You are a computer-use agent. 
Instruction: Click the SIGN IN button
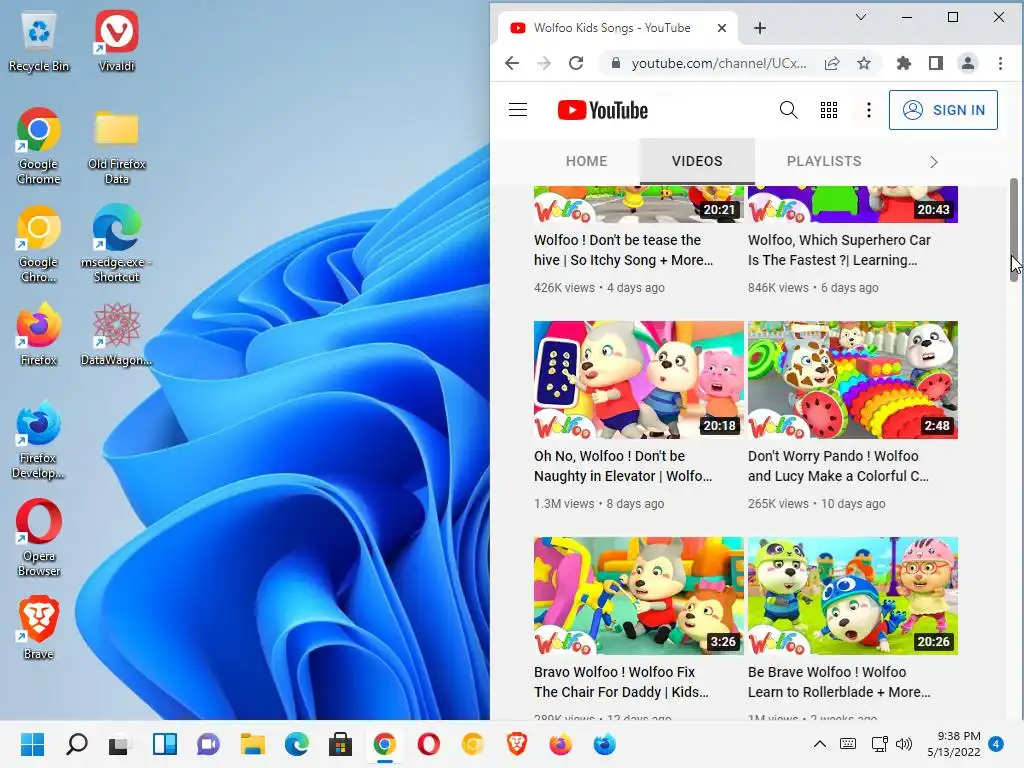click(943, 110)
